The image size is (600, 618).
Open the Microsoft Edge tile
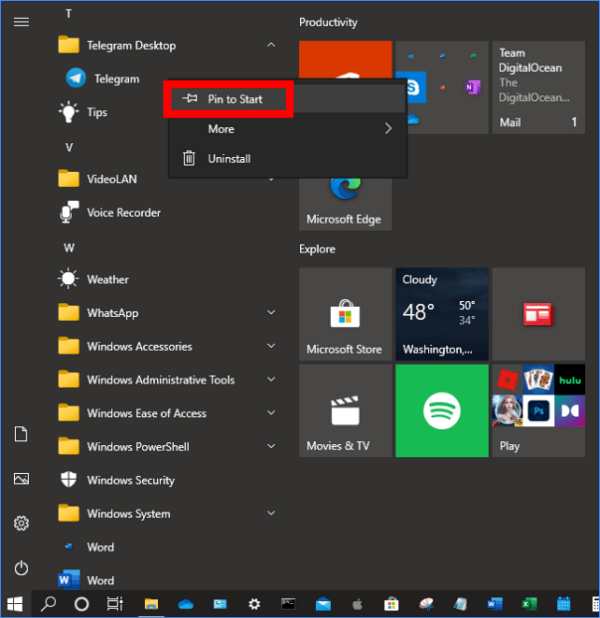point(345,203)
